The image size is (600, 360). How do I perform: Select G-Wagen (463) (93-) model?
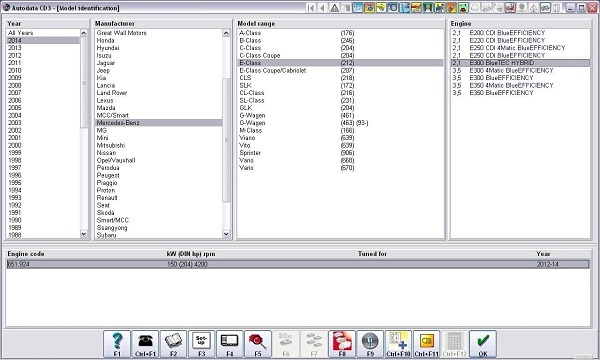[x=341, y=123]
